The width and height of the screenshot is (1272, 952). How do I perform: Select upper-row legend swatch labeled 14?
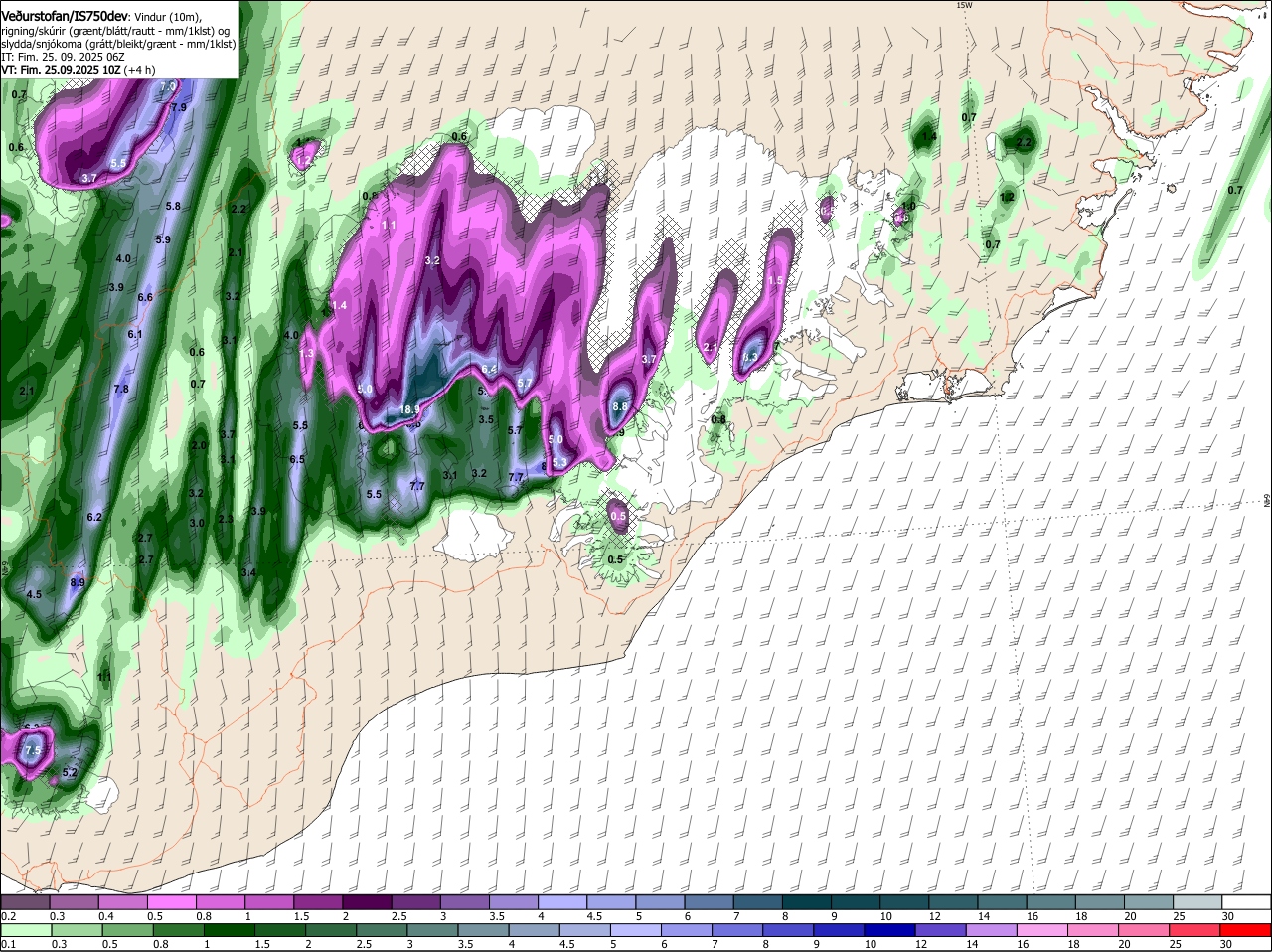[x=1002, y=902]
